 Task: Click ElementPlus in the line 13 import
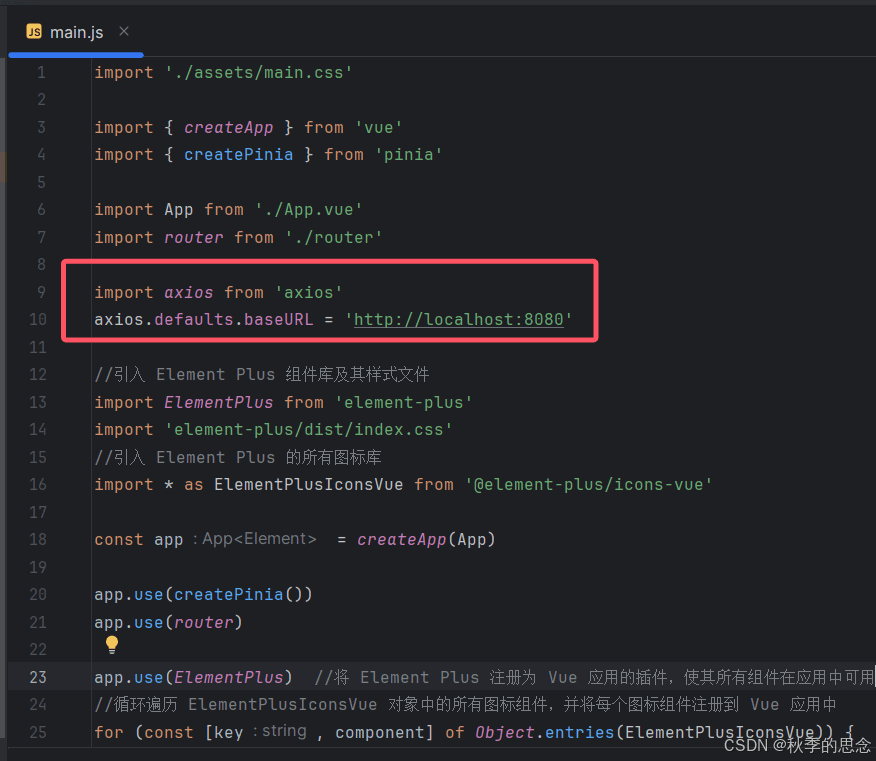[x=218, y=403]
